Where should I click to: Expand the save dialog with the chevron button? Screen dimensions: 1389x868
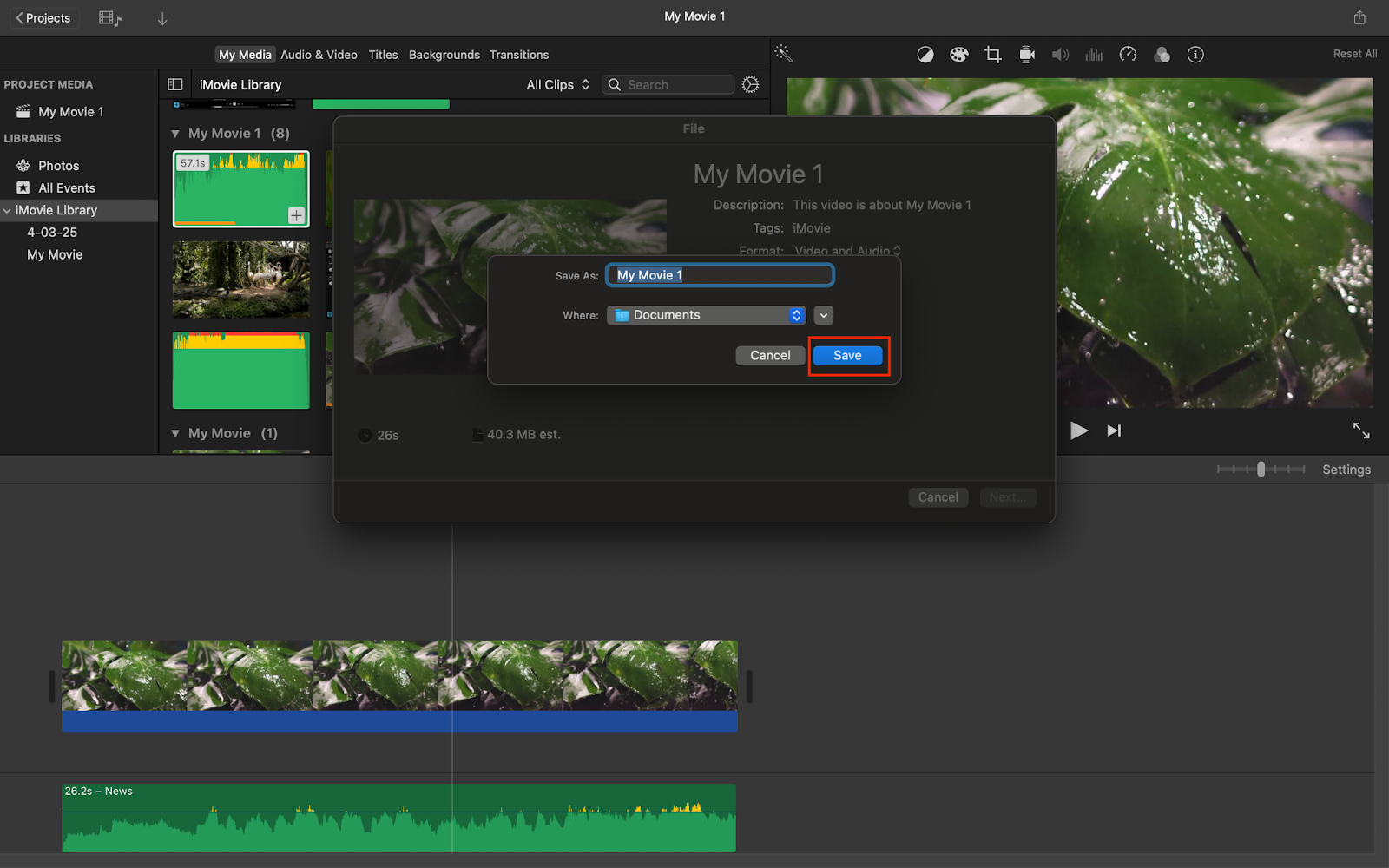824,315
